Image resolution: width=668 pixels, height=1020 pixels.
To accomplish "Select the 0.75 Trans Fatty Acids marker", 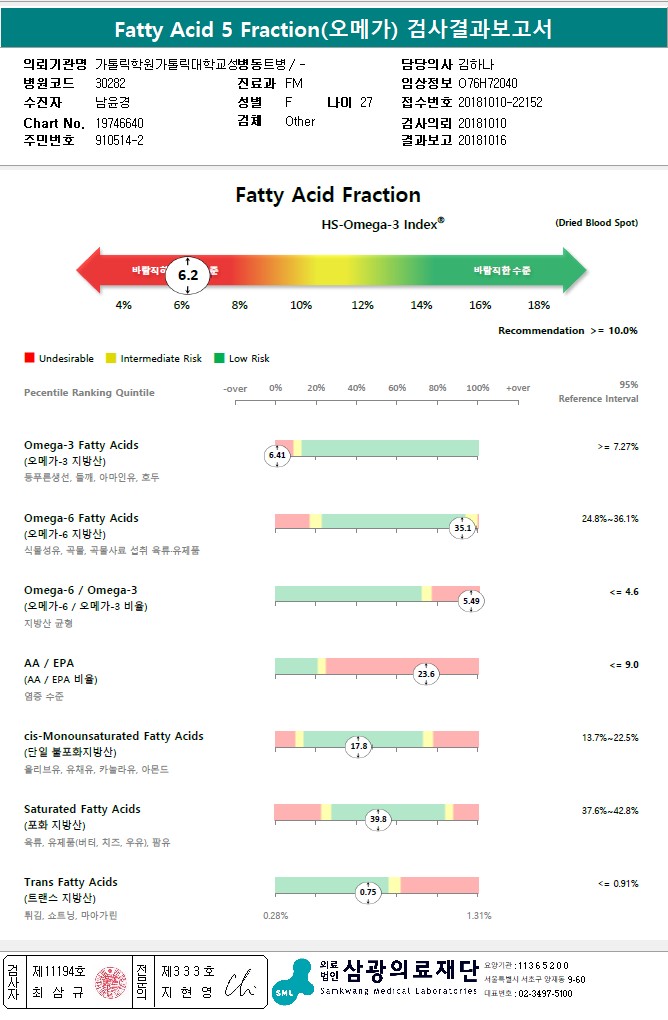I will (x=369, y=892).
